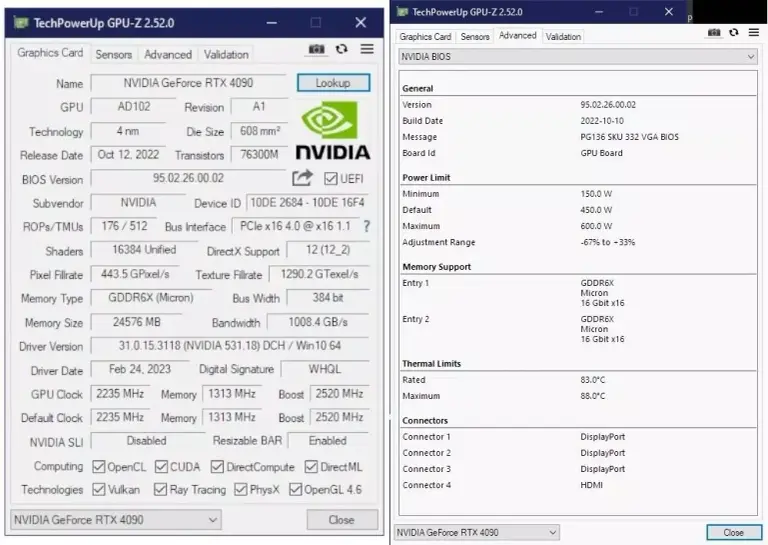
Task: Click the Maximum thermal limit 88.0°C
Action: click(593, 396)
